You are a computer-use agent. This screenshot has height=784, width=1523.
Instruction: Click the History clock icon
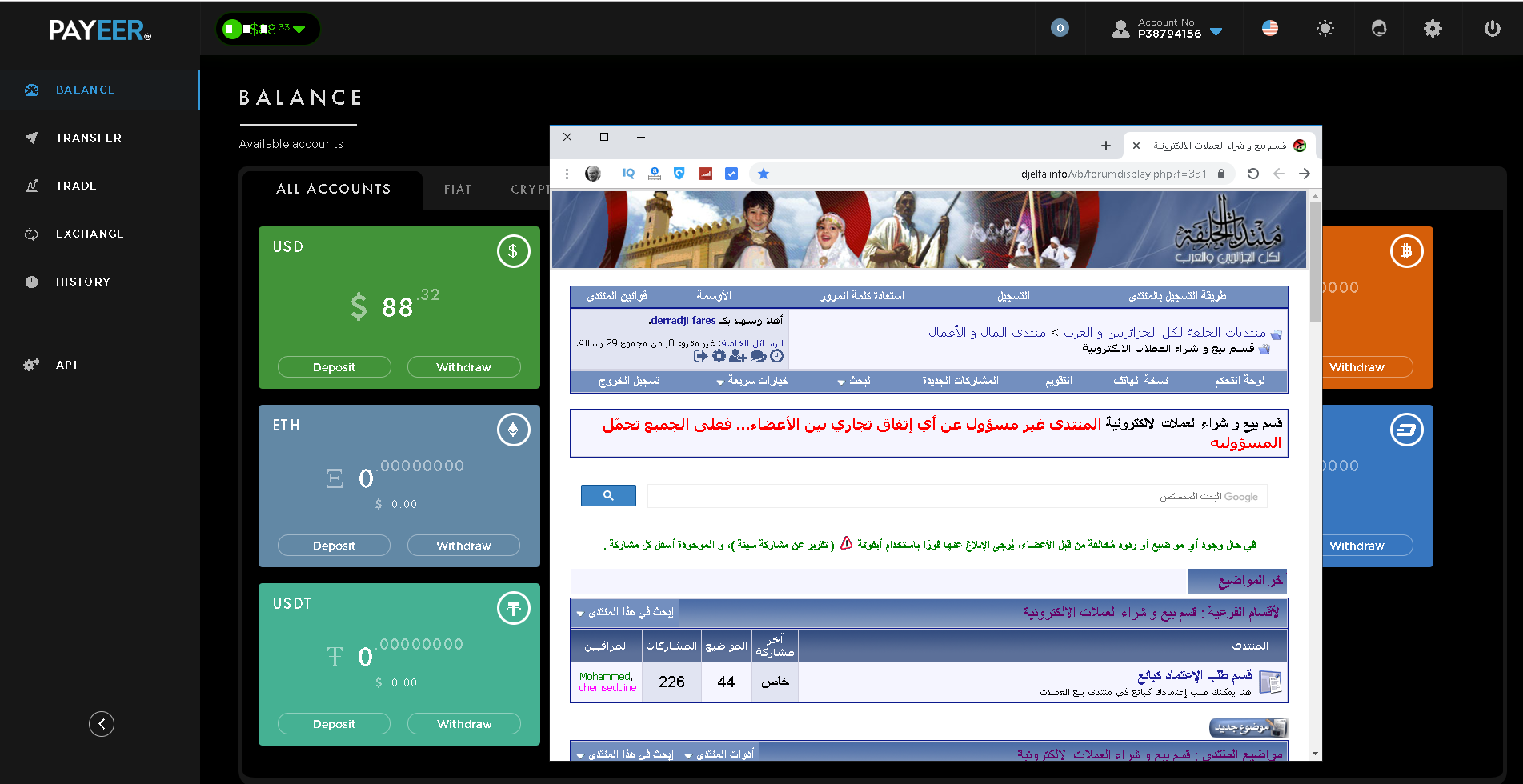pyautogui.click(x=32, y=282)
